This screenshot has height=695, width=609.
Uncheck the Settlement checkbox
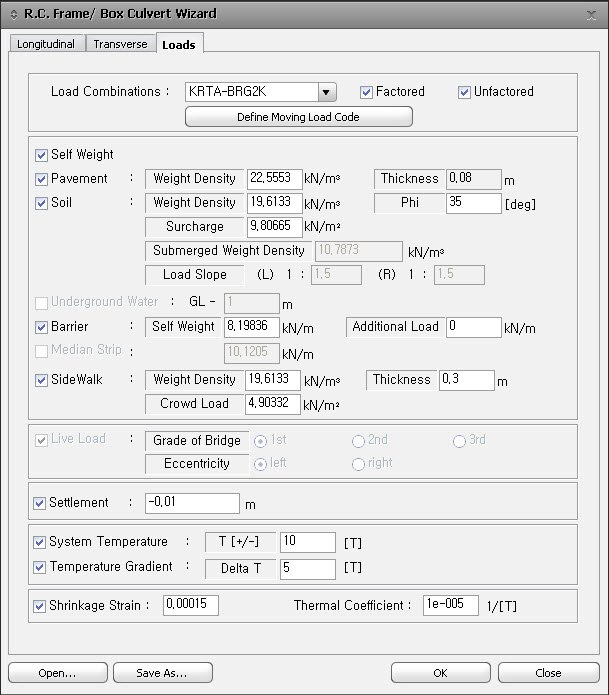click(41, 503)
